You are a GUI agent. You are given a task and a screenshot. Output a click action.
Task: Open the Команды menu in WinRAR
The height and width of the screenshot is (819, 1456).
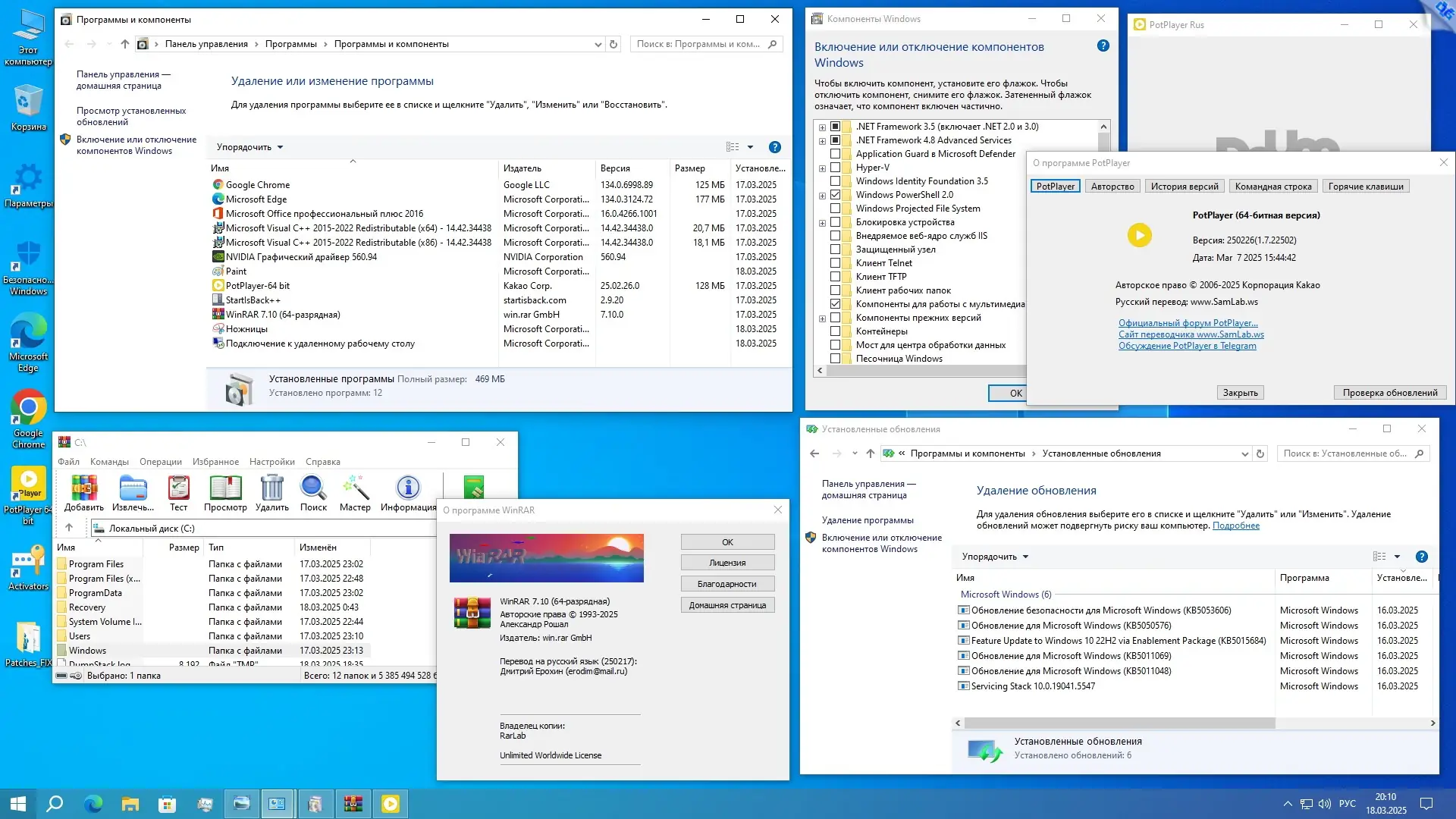point(108,461)
